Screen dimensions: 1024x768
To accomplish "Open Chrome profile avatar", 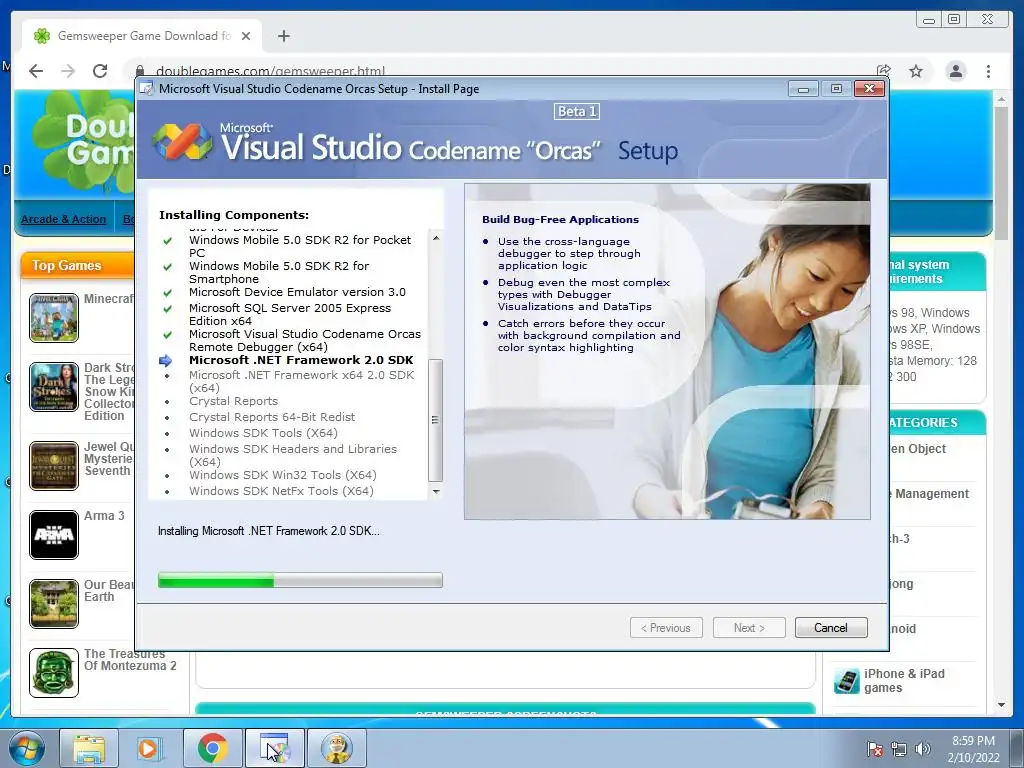I will (x=955, y=71).
